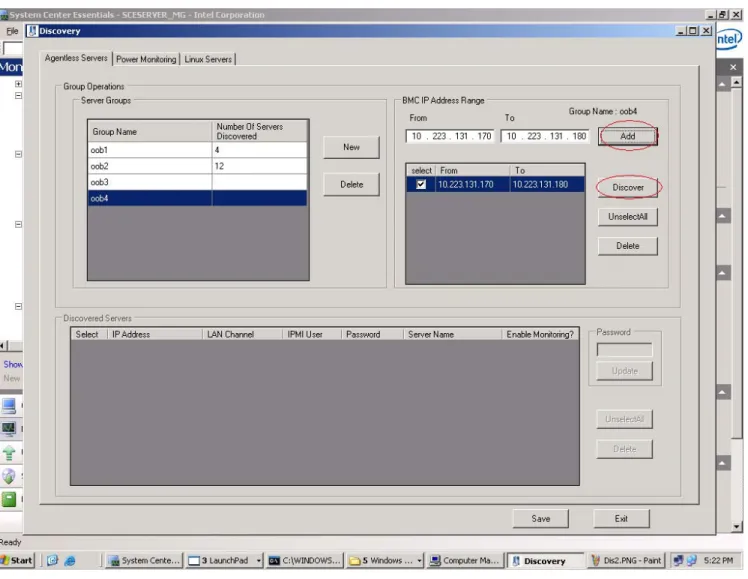748x579 pixels.
Task: Click the disabled Update password button
Action: [x=624, y=371]
